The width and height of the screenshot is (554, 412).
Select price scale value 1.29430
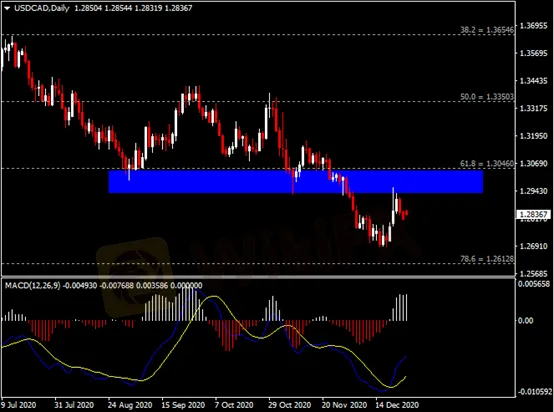click(534, 191)
